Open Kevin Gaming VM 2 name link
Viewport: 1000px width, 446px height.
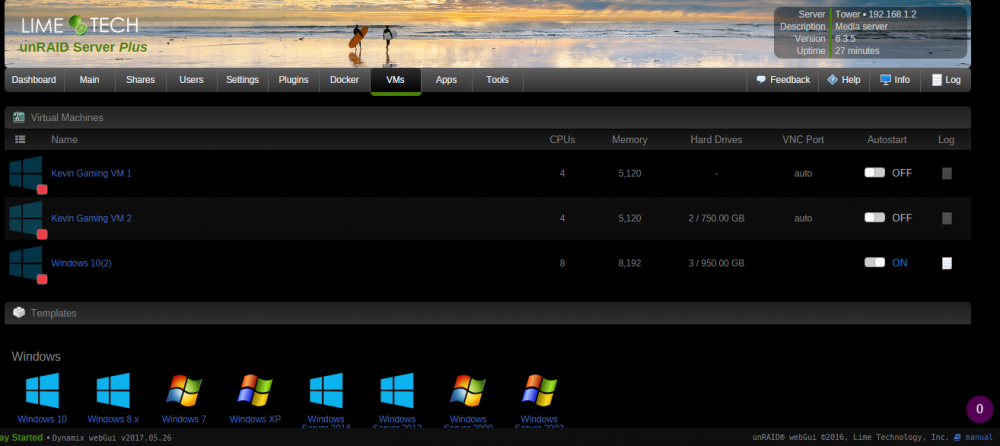click(91, 218)
